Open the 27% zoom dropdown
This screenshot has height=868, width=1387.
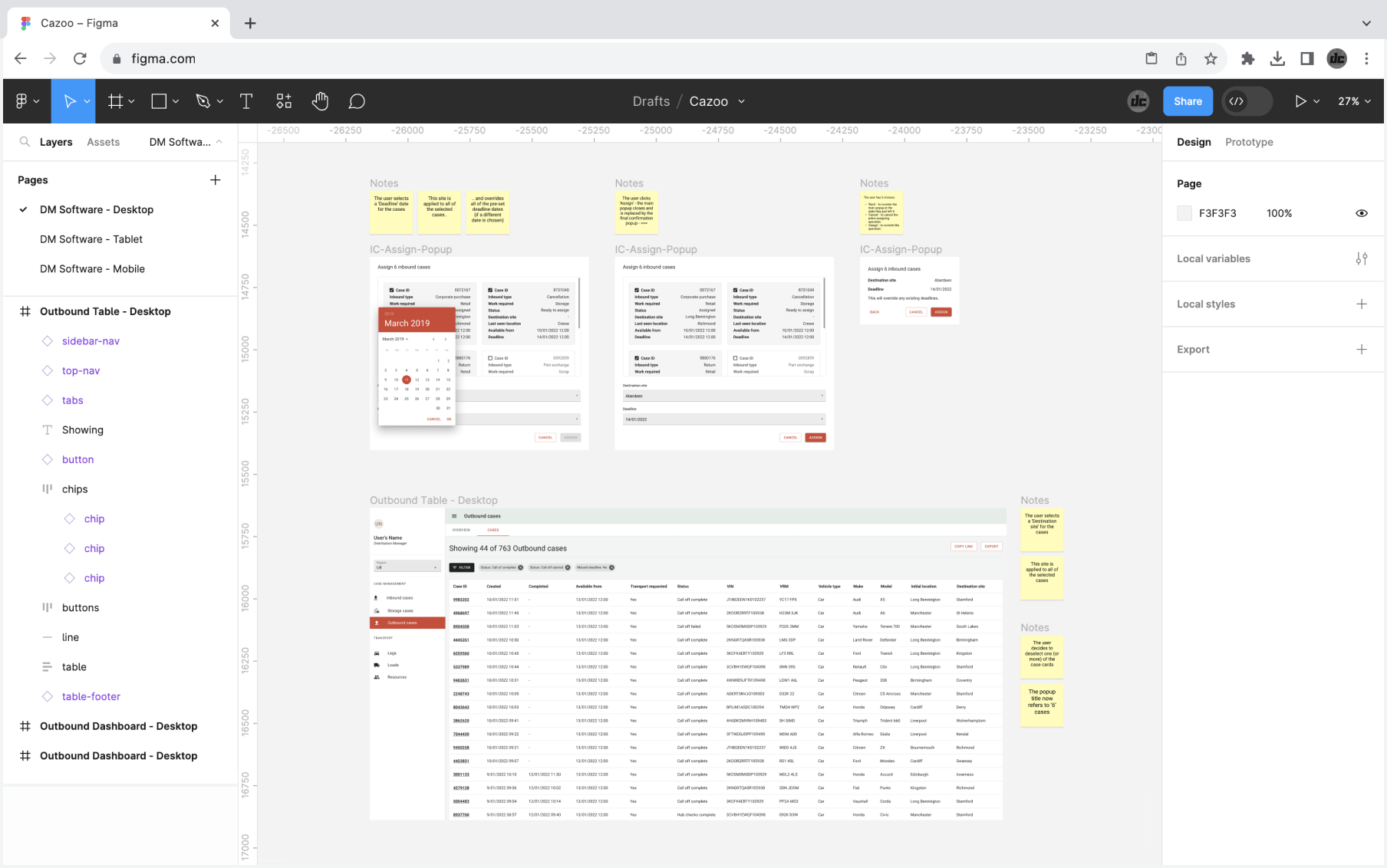[x=1354, y=101]
